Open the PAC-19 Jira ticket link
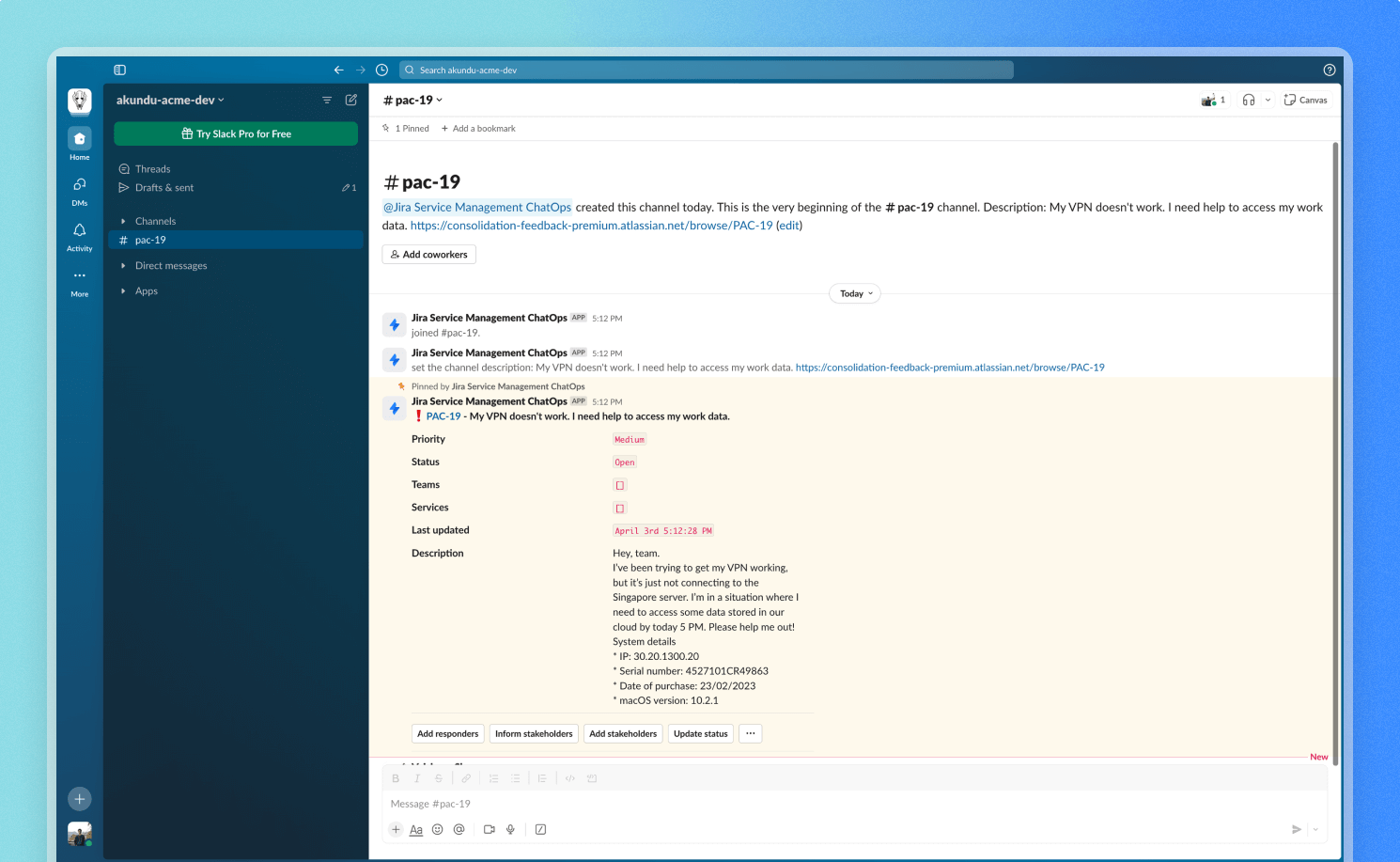The image size is (1400, 862). click(446, 415)
